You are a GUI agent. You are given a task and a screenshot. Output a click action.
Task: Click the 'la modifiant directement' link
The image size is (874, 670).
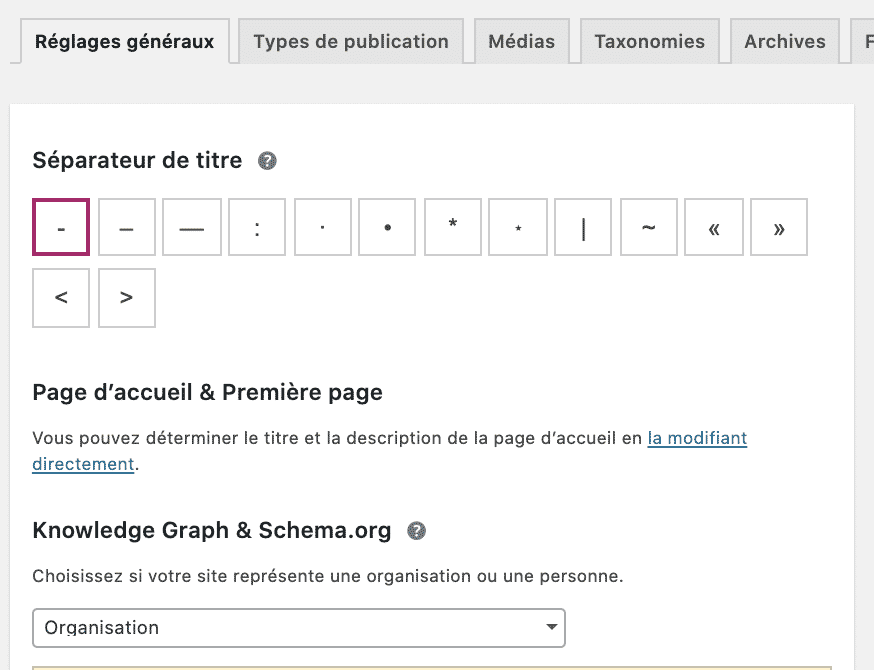(x=697, y=438)
